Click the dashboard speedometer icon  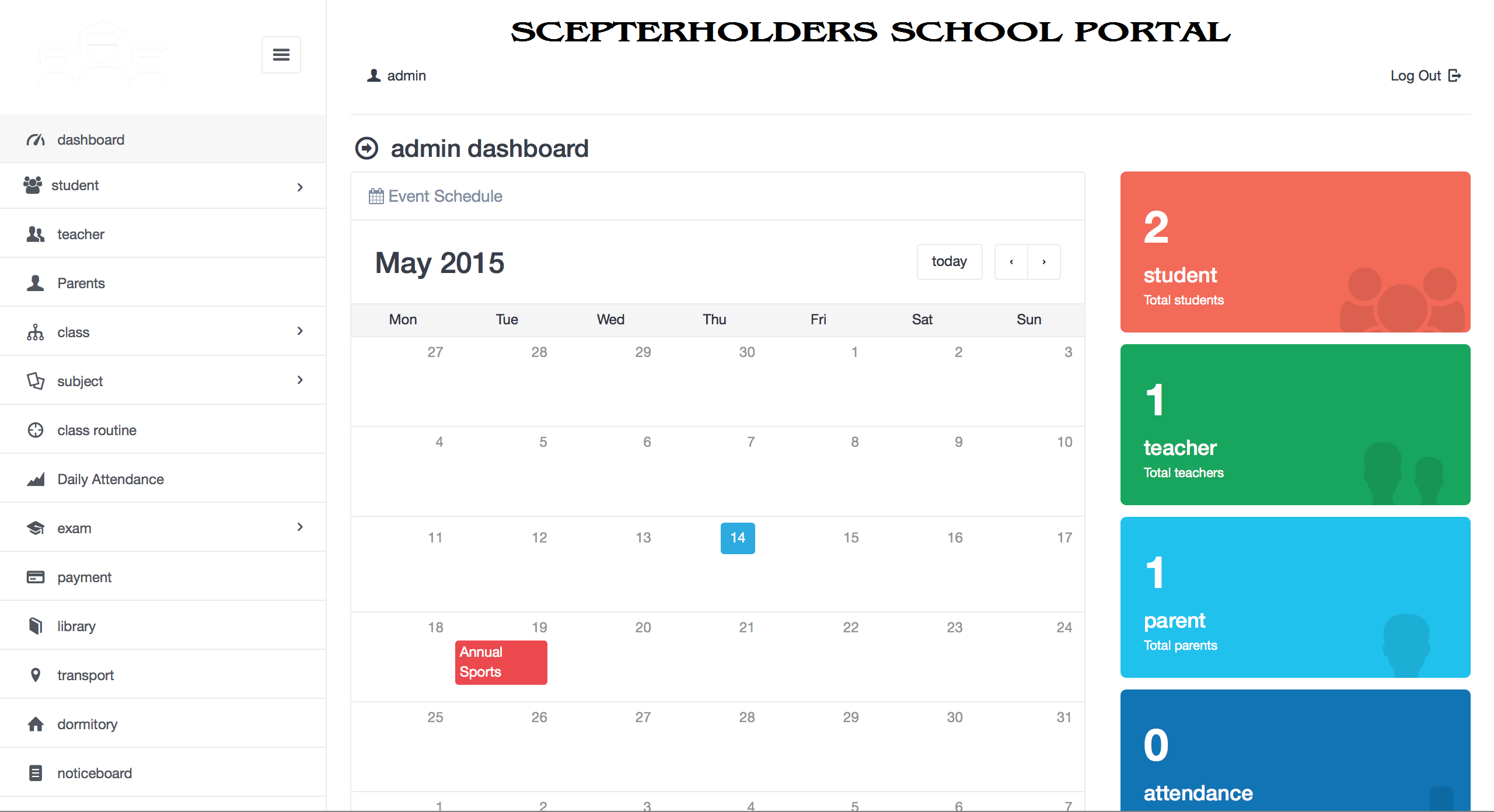tap(36, 140)
